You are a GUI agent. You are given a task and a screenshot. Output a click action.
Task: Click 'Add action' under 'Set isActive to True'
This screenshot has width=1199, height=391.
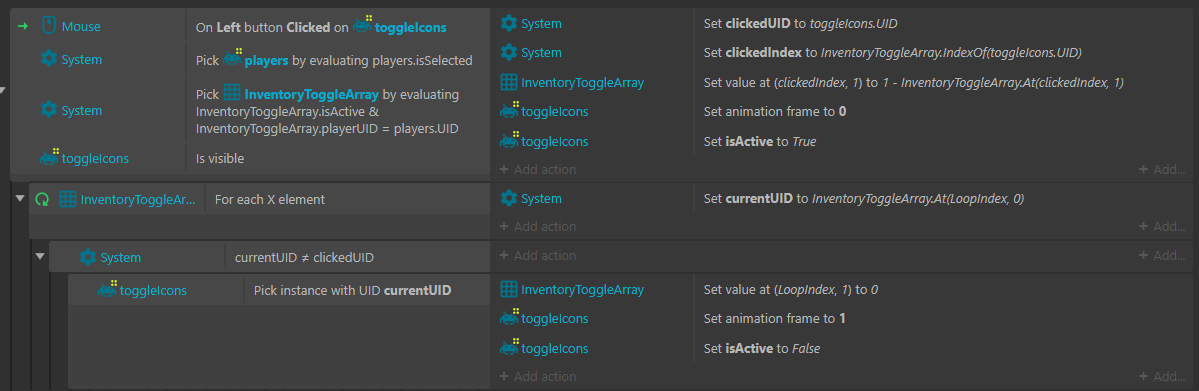[x=538, y=169]
